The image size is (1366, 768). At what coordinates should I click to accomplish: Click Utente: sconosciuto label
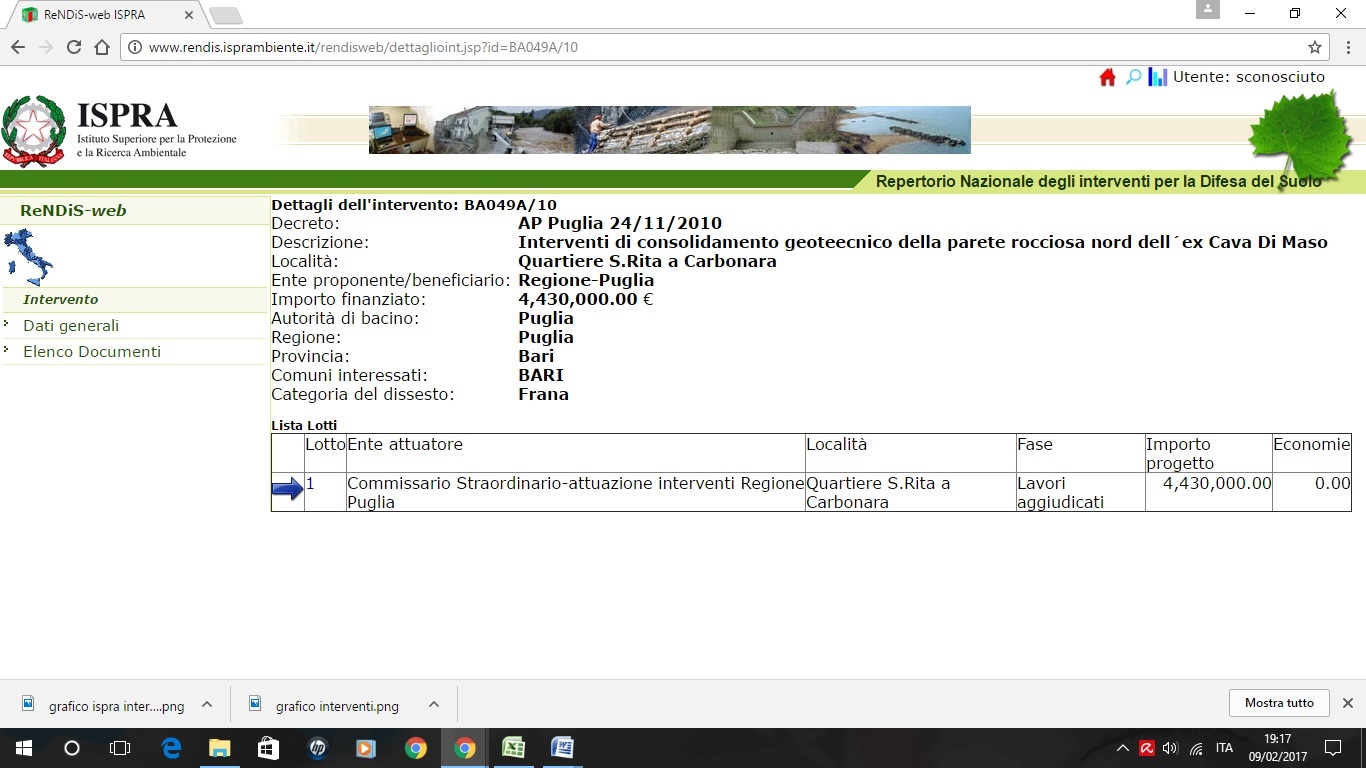pyautogui.click(x=1249, y=77)
